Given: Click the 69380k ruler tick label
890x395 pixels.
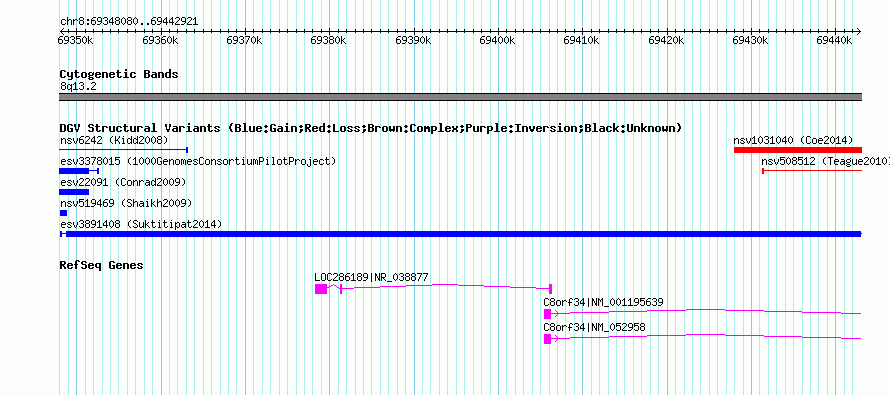Looking at the screenshot, I should [329, 40].
